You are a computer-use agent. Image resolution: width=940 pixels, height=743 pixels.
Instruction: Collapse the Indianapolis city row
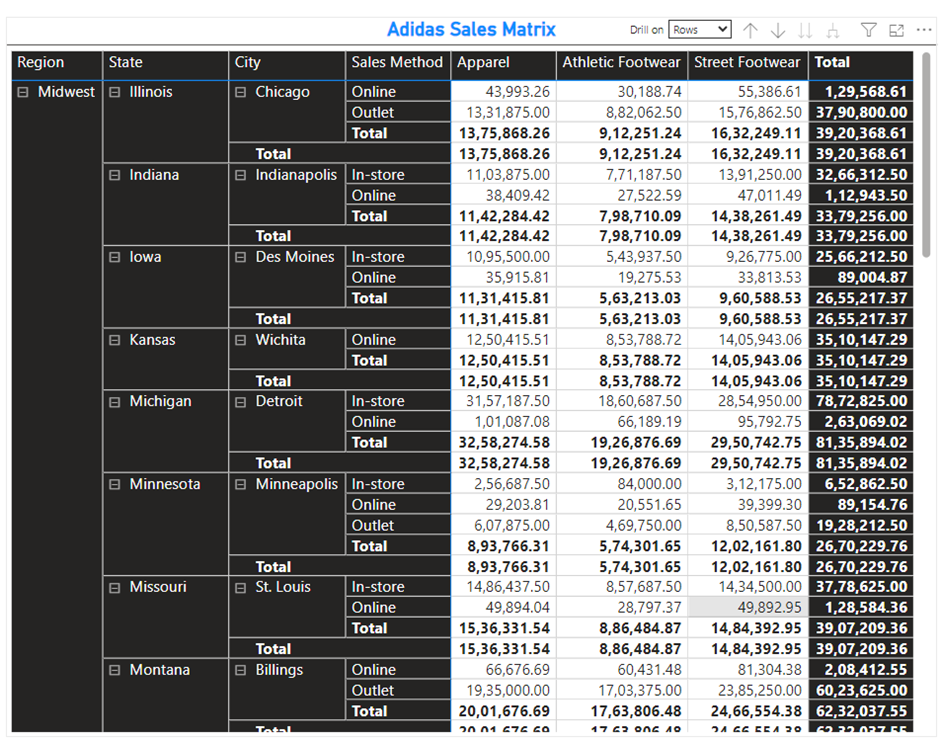pyautogui.click(x=240, y=175)
